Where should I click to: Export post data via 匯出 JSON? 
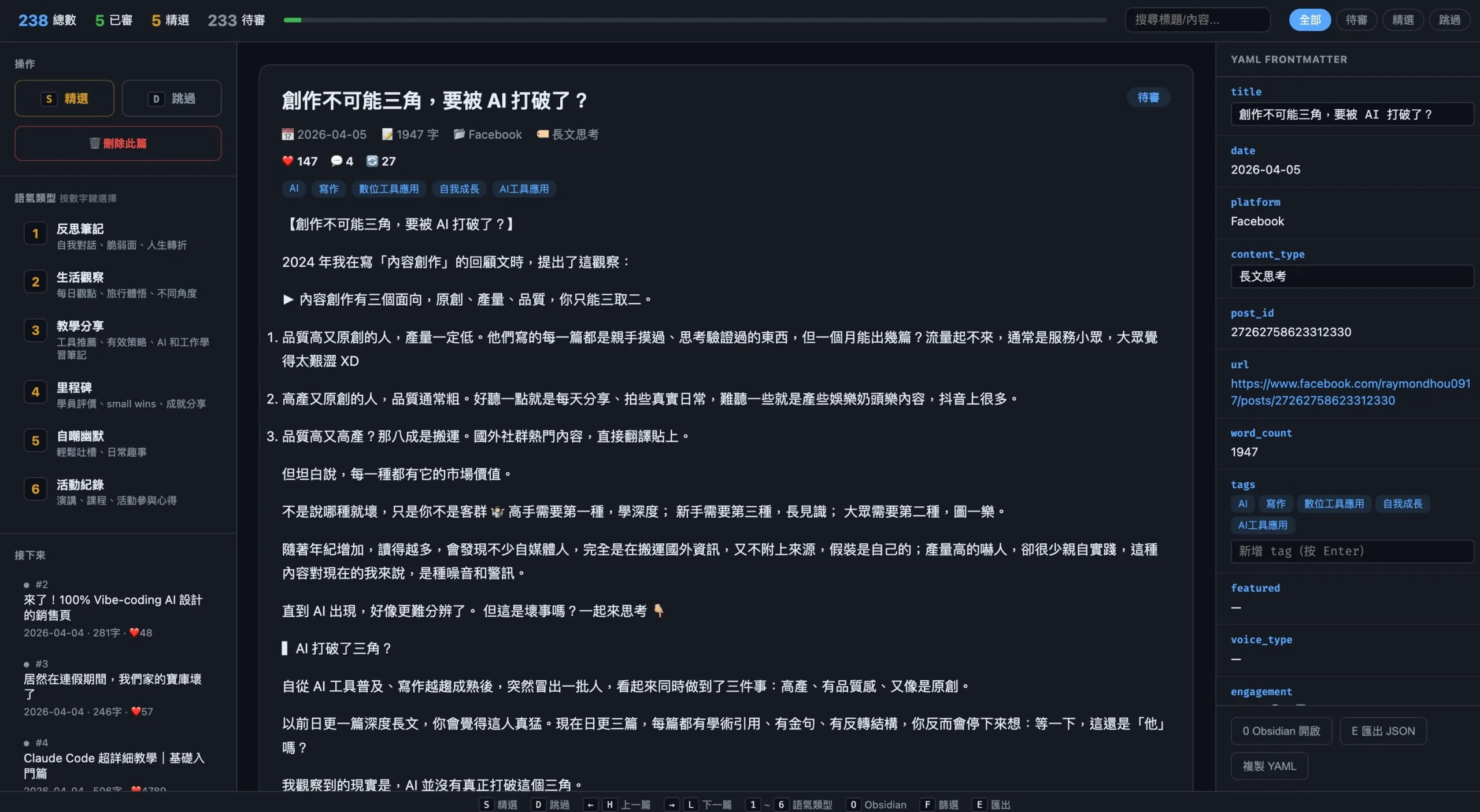1383,730
